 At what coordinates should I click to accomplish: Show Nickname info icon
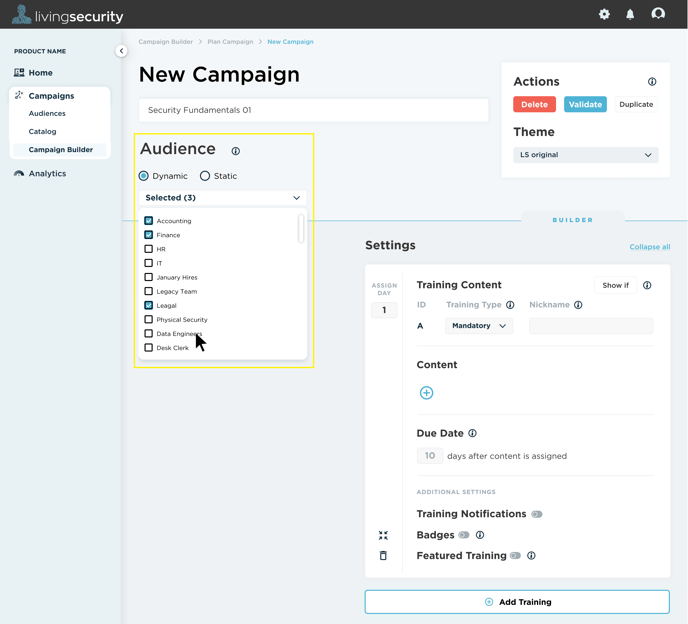[x=578, y=305]
